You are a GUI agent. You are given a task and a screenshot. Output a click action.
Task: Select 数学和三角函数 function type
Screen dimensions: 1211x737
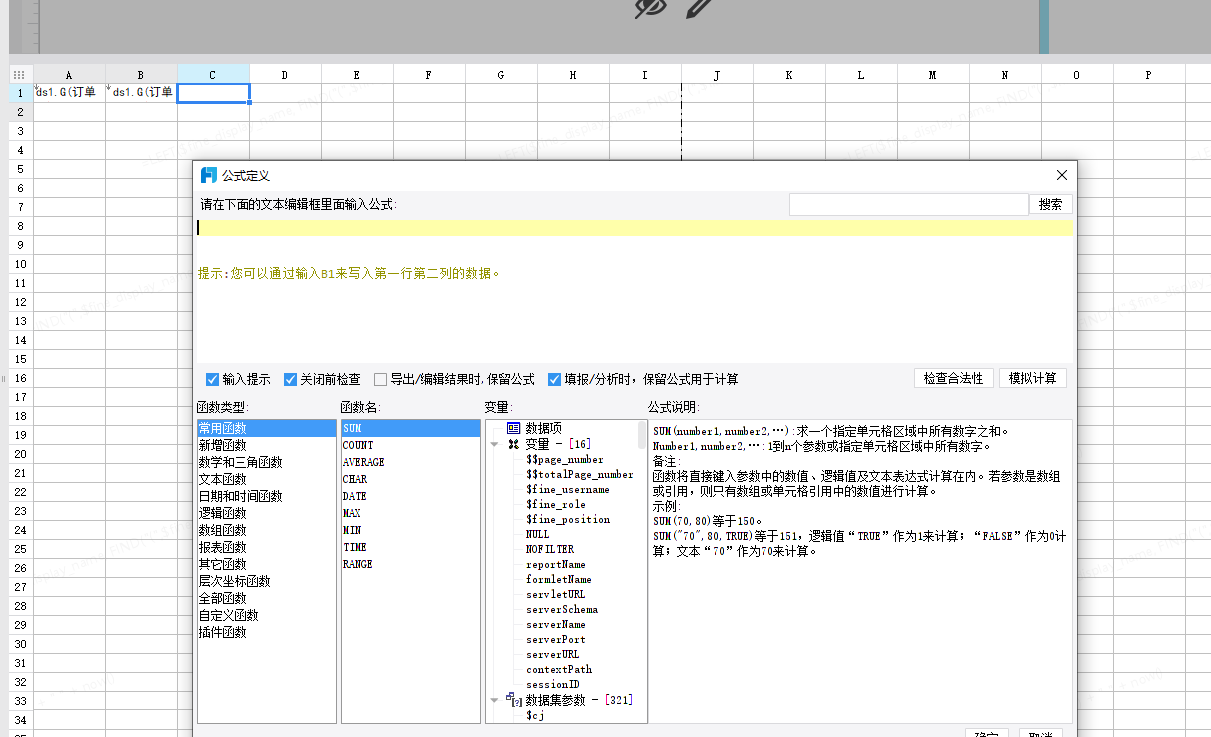coord(267,462)
